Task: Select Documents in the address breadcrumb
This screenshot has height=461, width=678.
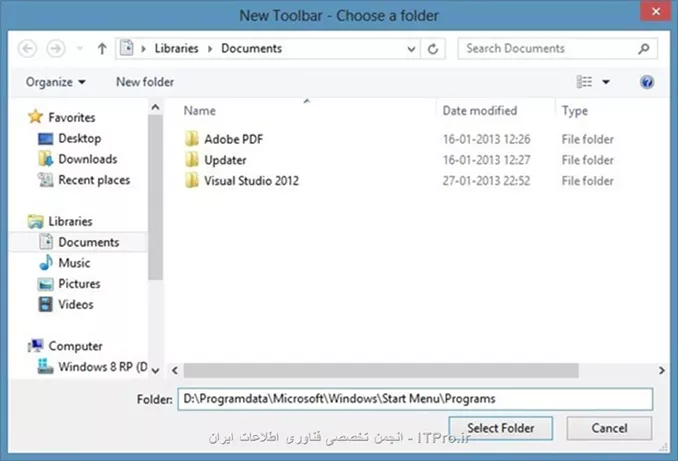Action: pyautogui.click(x=251, y=48)
